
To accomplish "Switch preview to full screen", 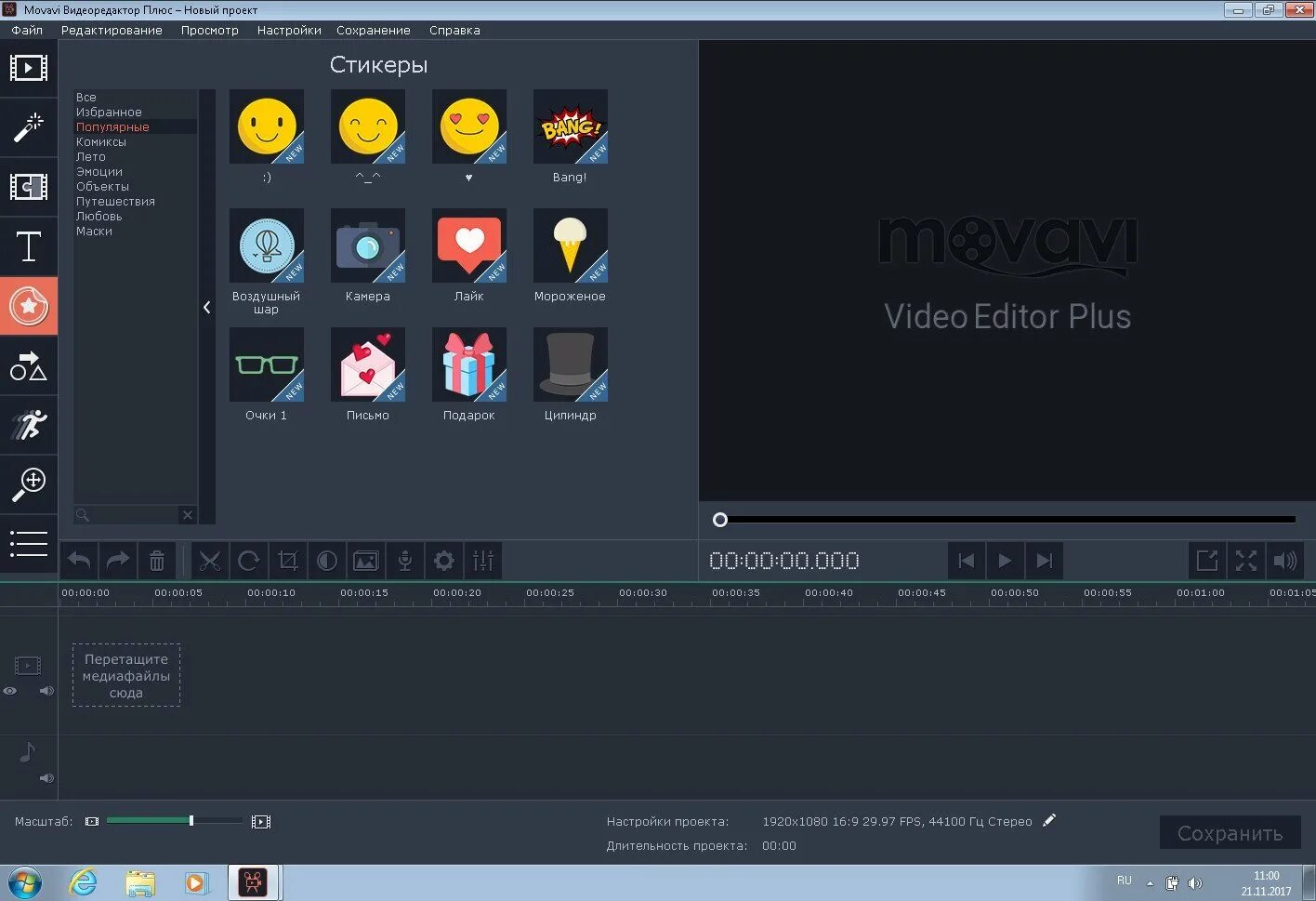I will click(x=1246, y=561).
